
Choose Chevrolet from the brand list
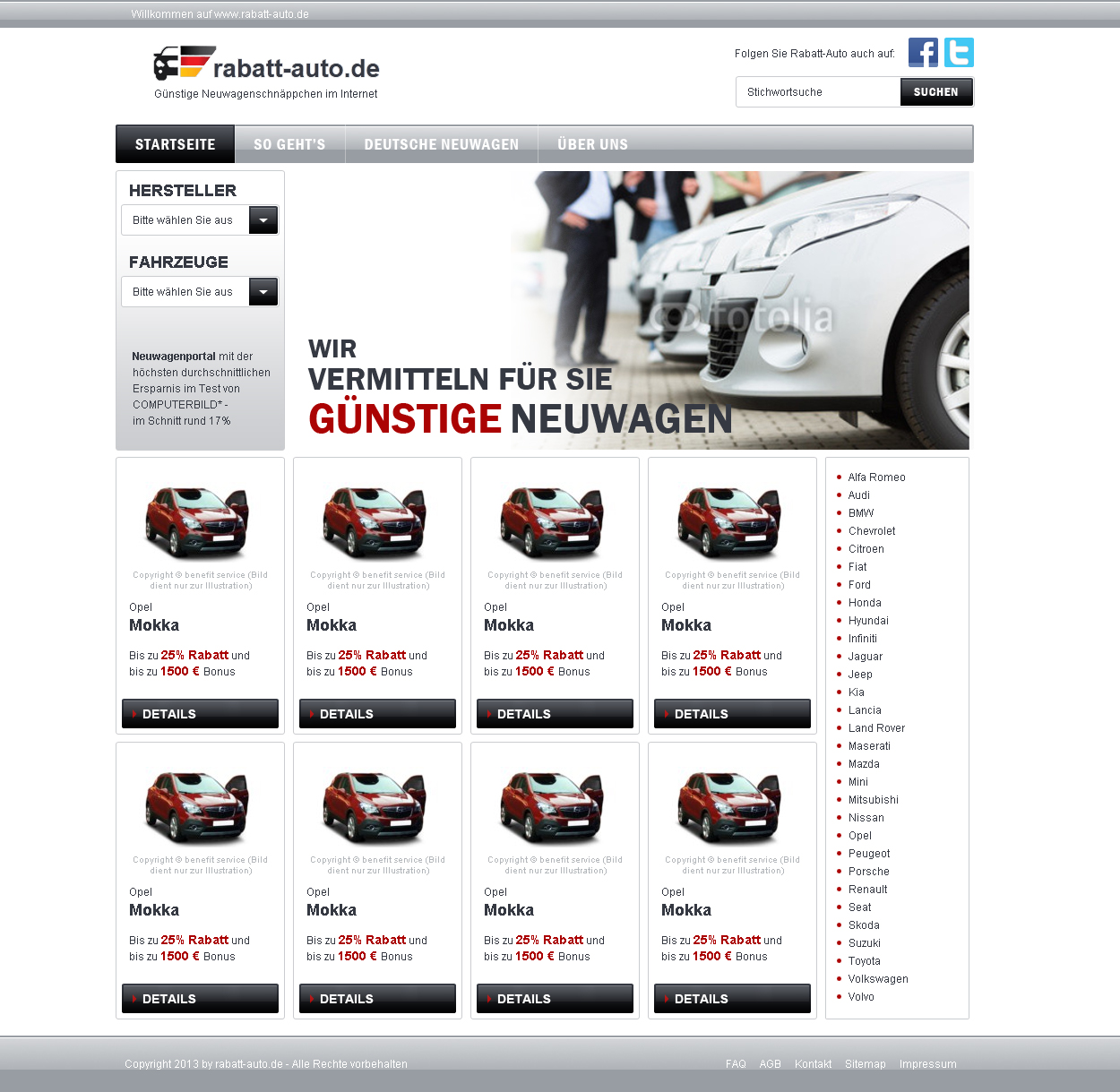click(872, 531)
